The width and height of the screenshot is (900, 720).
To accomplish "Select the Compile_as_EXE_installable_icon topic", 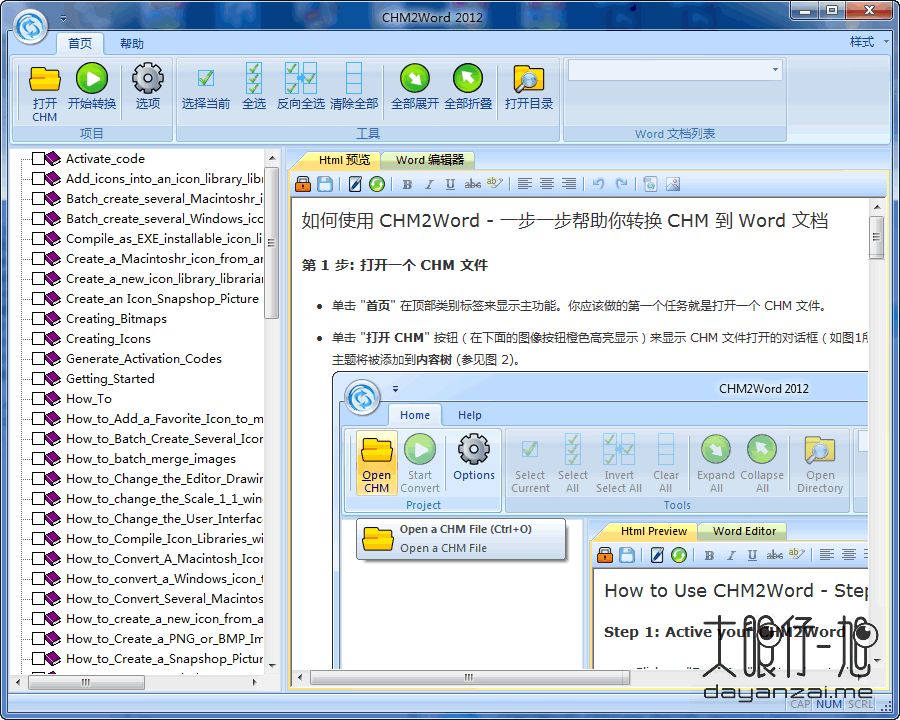I will [x=164, y=239].
